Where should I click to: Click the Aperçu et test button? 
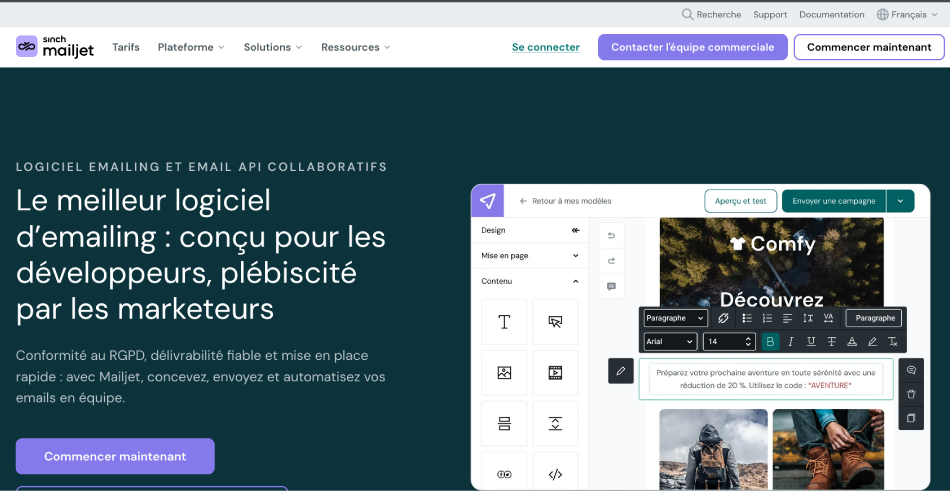coord(740,201)
